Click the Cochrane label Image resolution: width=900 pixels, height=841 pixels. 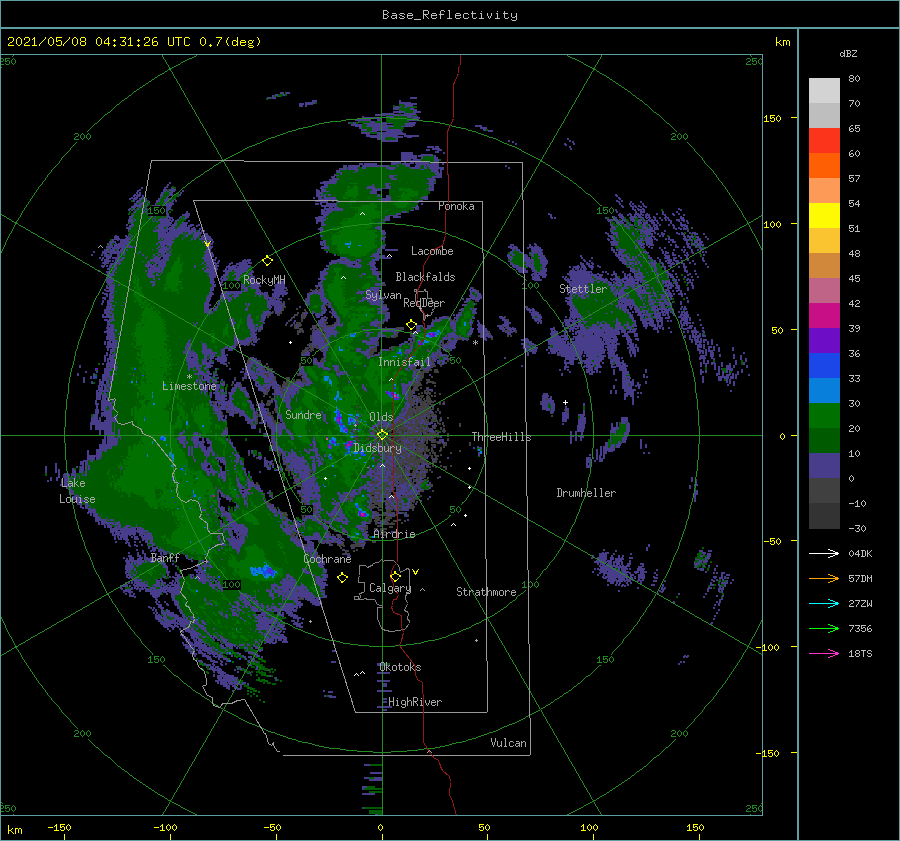(327, 559)
